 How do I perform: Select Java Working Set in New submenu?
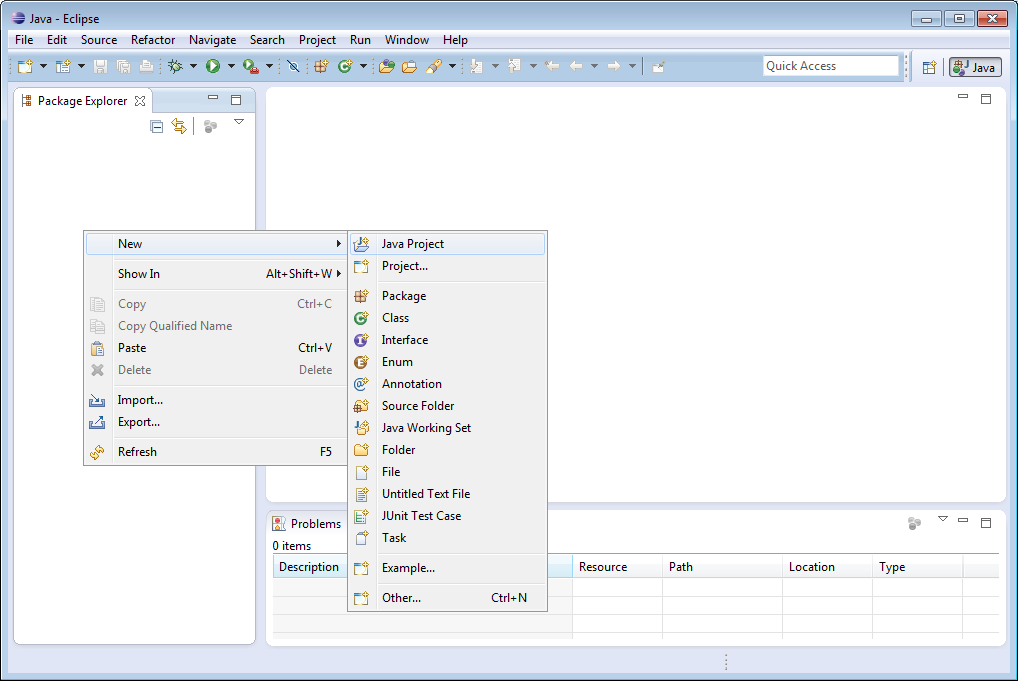[447, 428]
